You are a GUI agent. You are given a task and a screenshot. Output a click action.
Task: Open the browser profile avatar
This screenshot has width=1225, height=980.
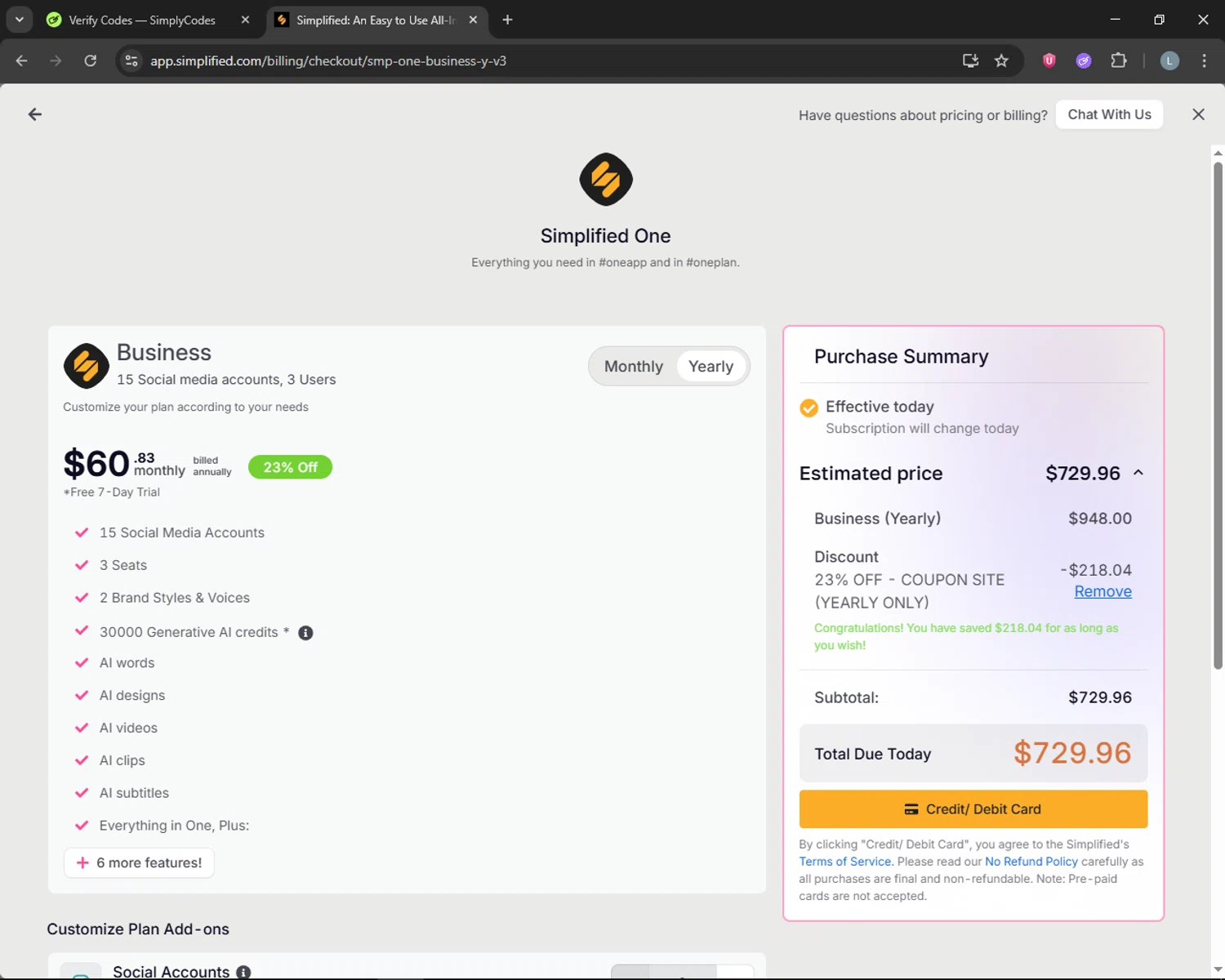(x=1169, y=60)
